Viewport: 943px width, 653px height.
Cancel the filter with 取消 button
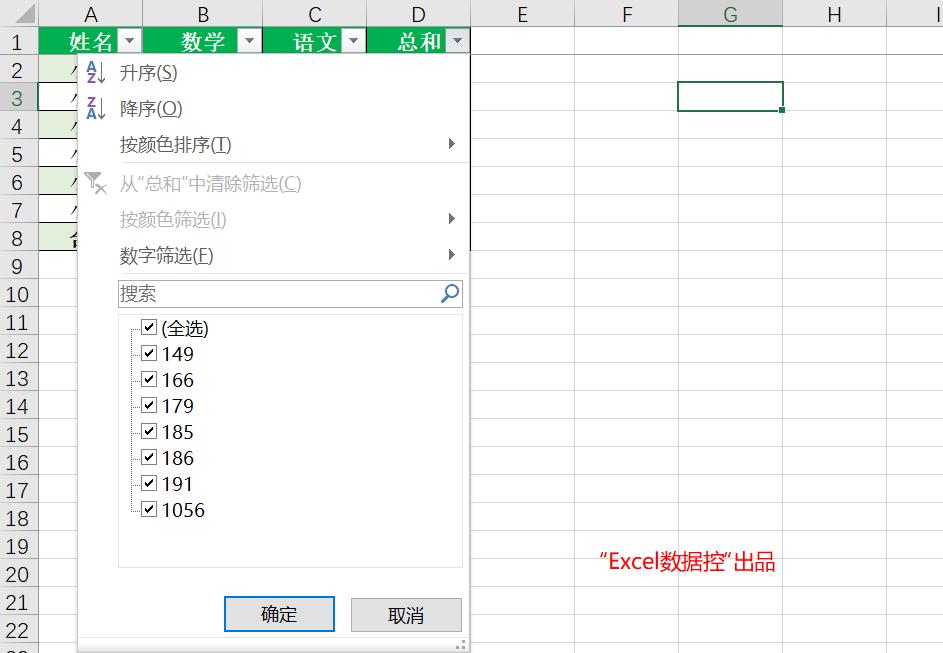[406, 614]
